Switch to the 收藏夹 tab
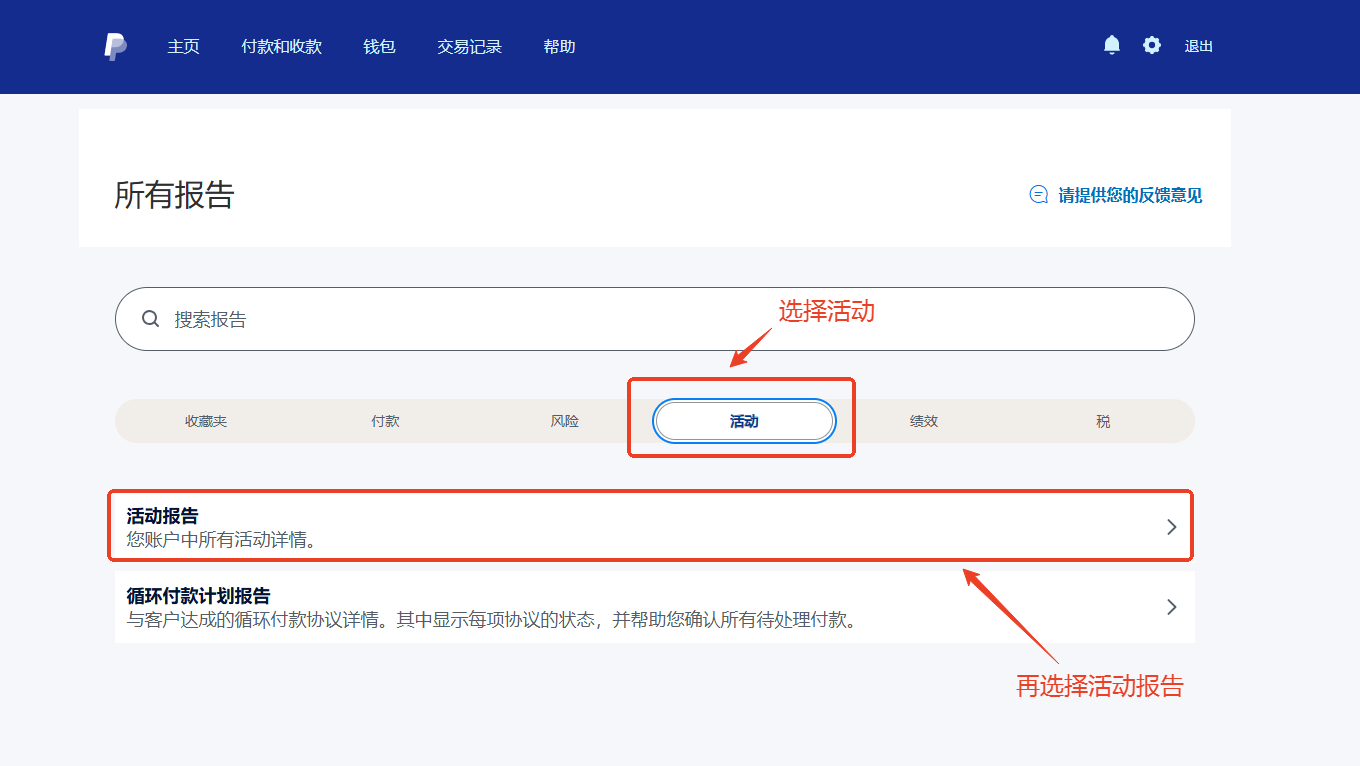 [x=206, y=421]
